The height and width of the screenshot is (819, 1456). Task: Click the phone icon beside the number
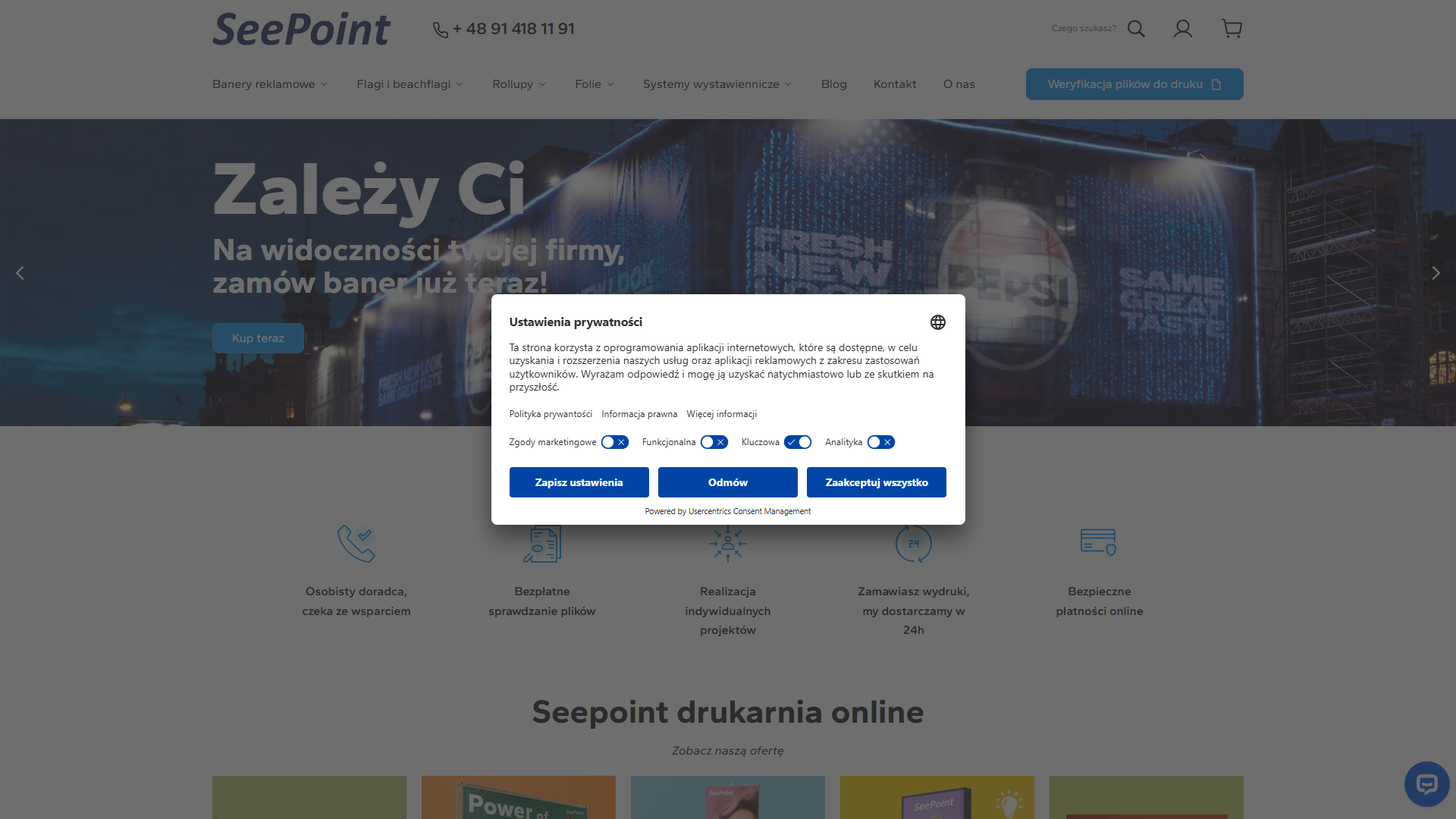click(441, 30)
